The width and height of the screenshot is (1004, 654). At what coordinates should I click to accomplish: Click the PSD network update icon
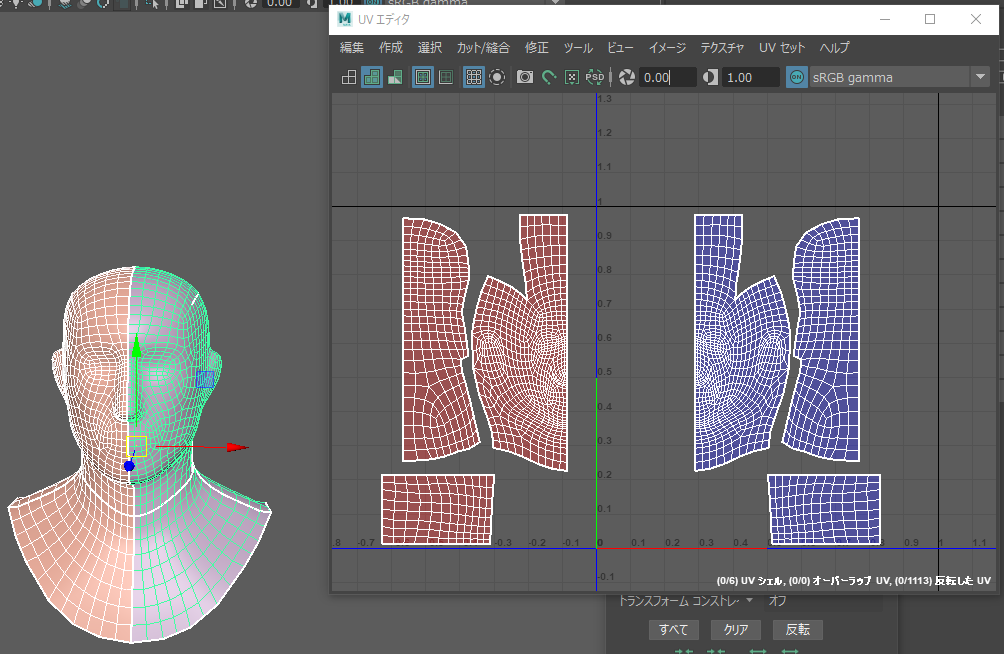pyautogui.click(x=595, y=77)
